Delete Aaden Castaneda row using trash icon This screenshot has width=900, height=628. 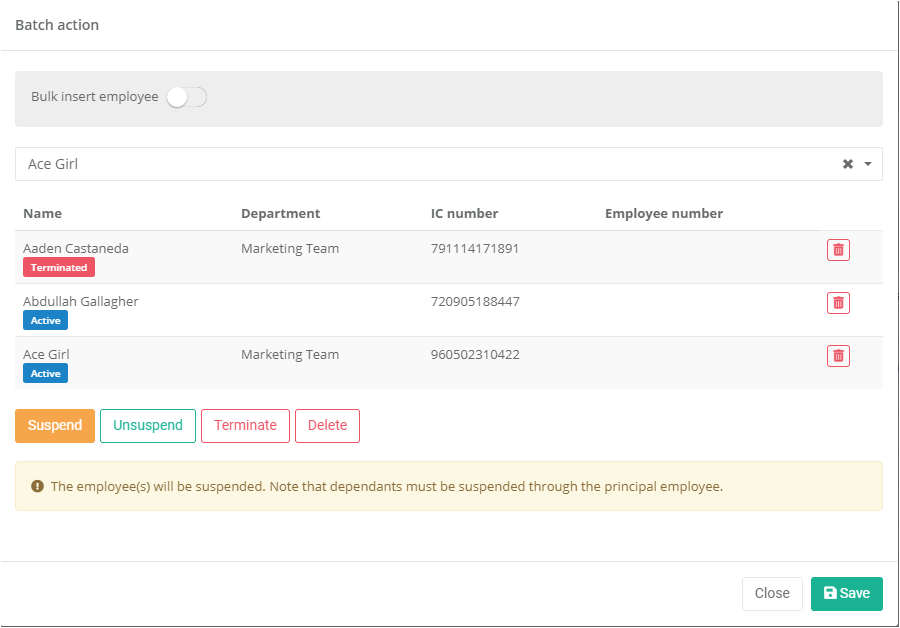838,250
